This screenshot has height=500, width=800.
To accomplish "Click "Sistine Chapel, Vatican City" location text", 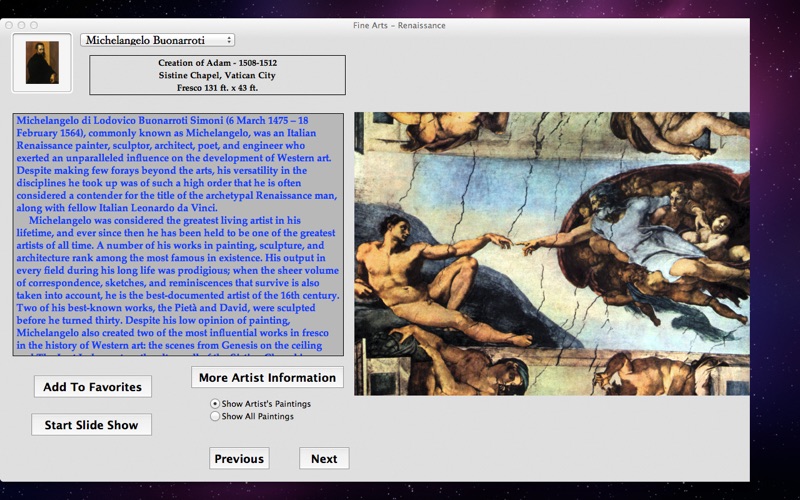I will coord(217,75).
